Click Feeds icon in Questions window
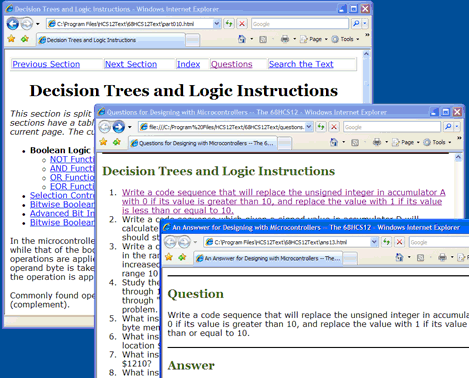Screen dimensions: 469x378 pyautogui.click(x=355, y=143)
